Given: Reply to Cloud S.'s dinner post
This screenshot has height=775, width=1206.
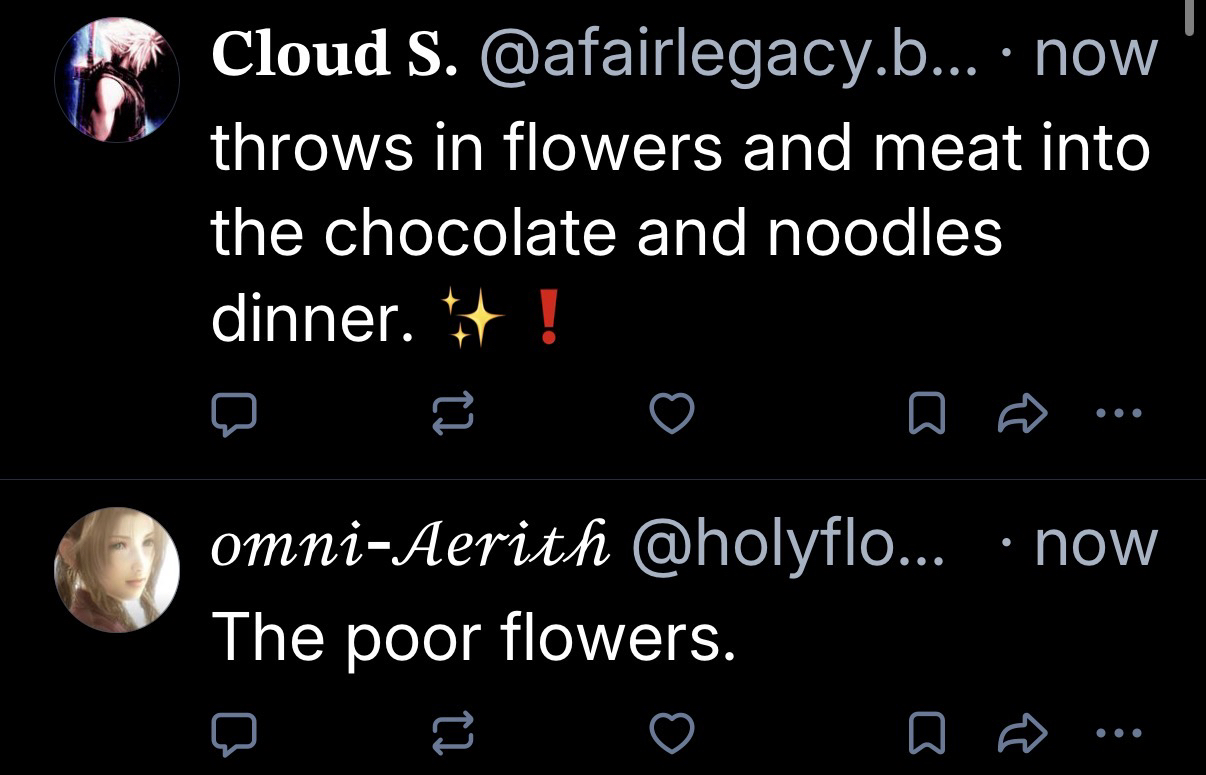Looking at the screenshot, I should 233,413.
